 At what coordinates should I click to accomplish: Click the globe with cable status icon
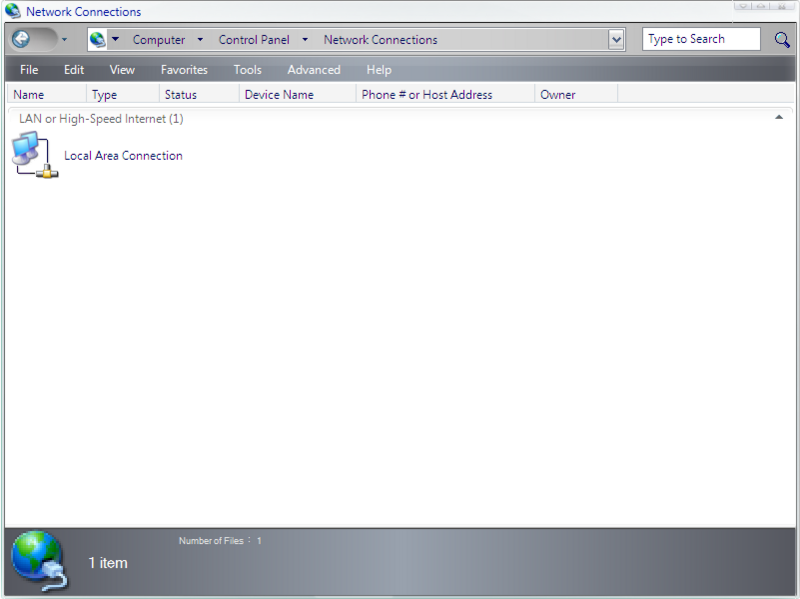(40, 561)
